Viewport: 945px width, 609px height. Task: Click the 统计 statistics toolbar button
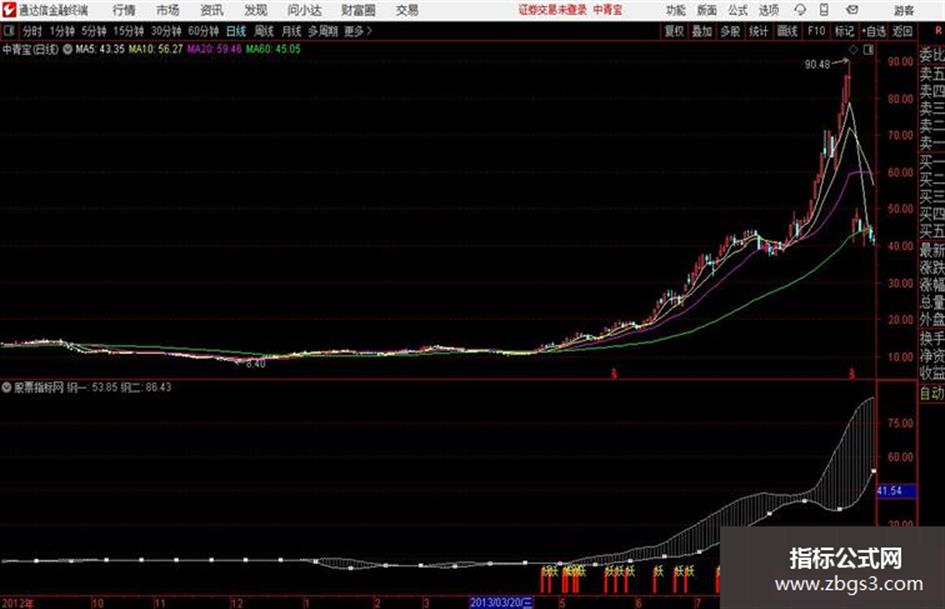click(758, 31)
